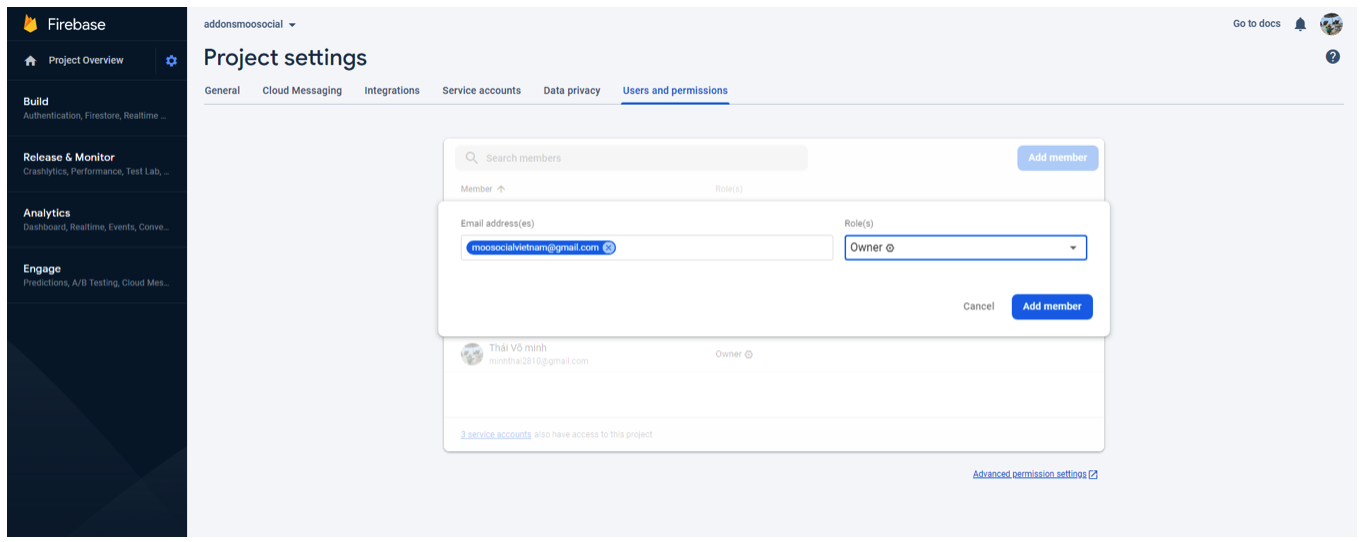Click the Search members field
Screen dimensions: 1362x542
(x=631, y=158)
